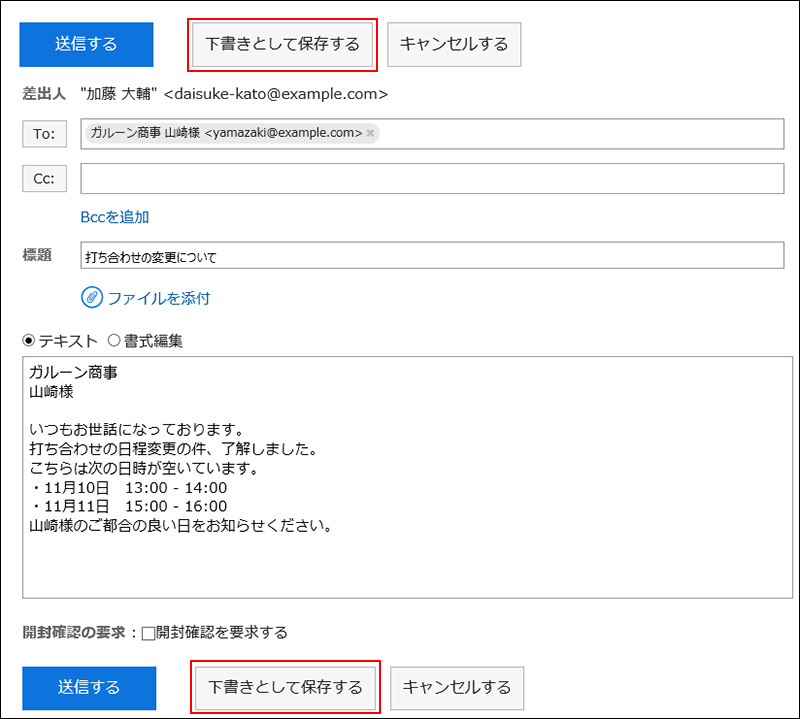Click body line 山崎様のご都合の良い日をお知らせください。
This screenshot has height=719, width=800.
181,526
